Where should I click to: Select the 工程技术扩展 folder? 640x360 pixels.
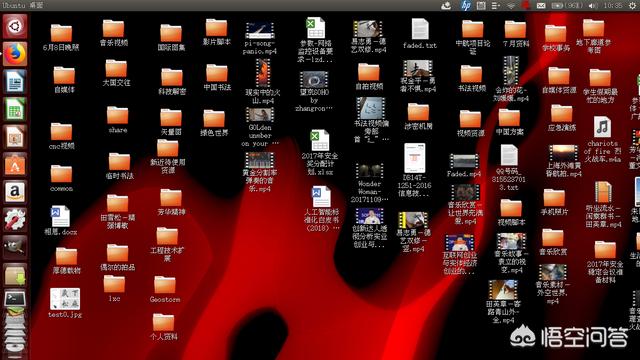167,244
